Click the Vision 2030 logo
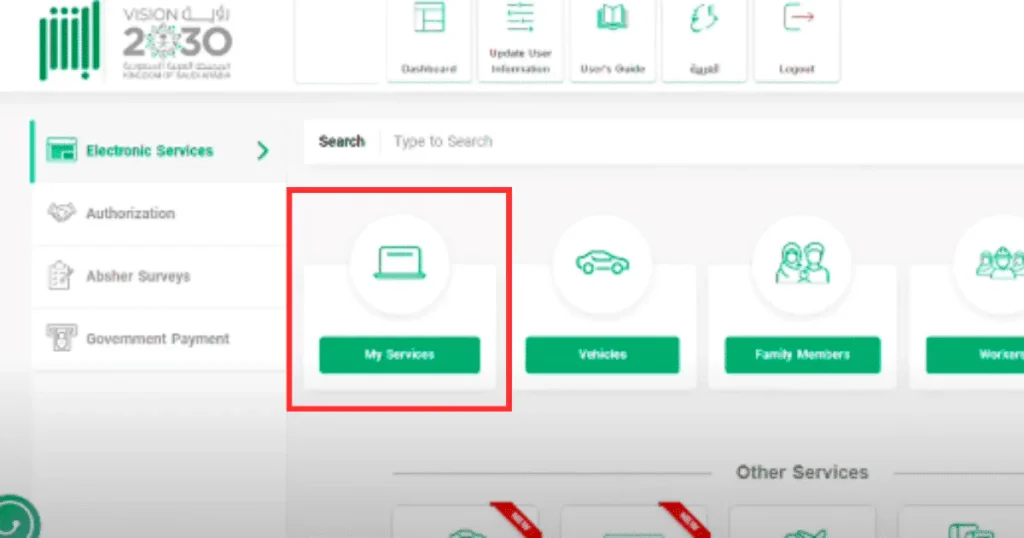1024x538 pixels. [x=177, y=42]
